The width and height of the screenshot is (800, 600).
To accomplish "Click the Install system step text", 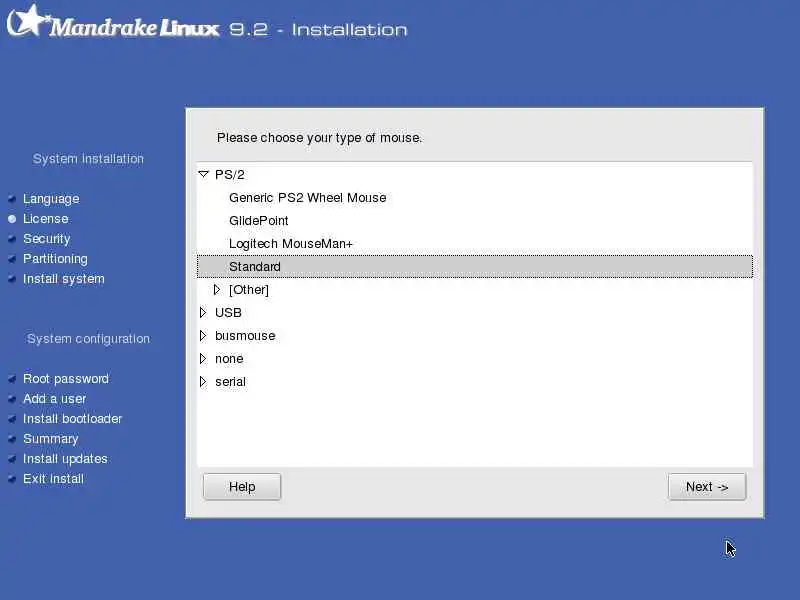I will (64, 279).
